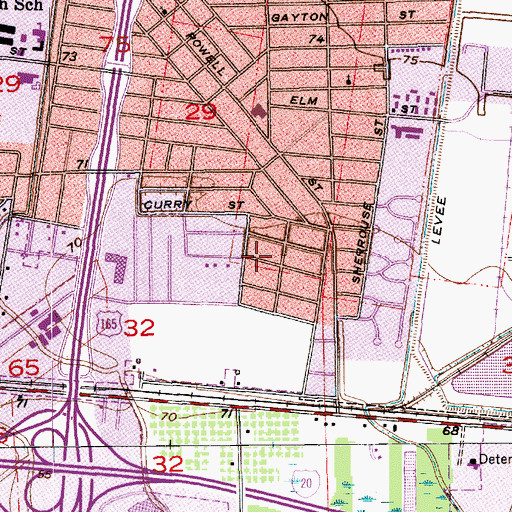The image size is (512, 512).
Task: Click the CURRY street label
Action: tap(168, 205)
